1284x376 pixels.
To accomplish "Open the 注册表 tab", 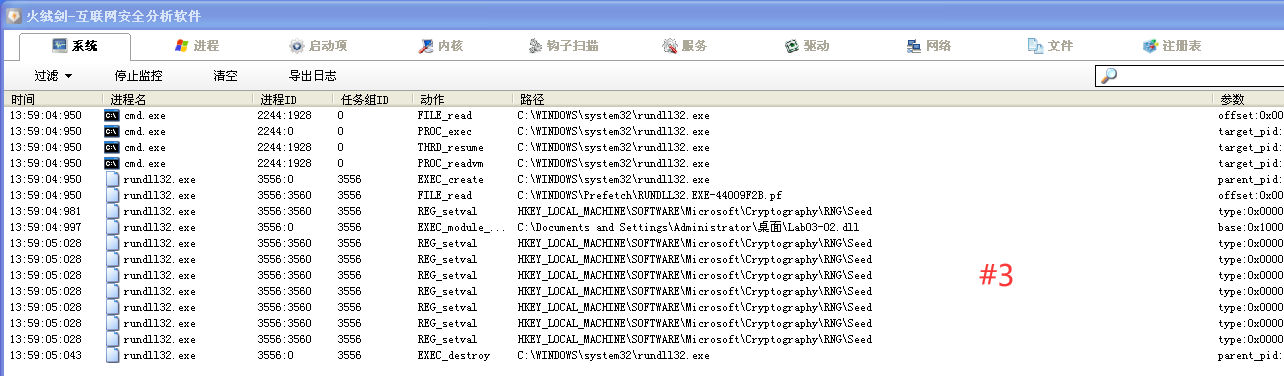I will pyautogui.click(x=1172, y=46).
